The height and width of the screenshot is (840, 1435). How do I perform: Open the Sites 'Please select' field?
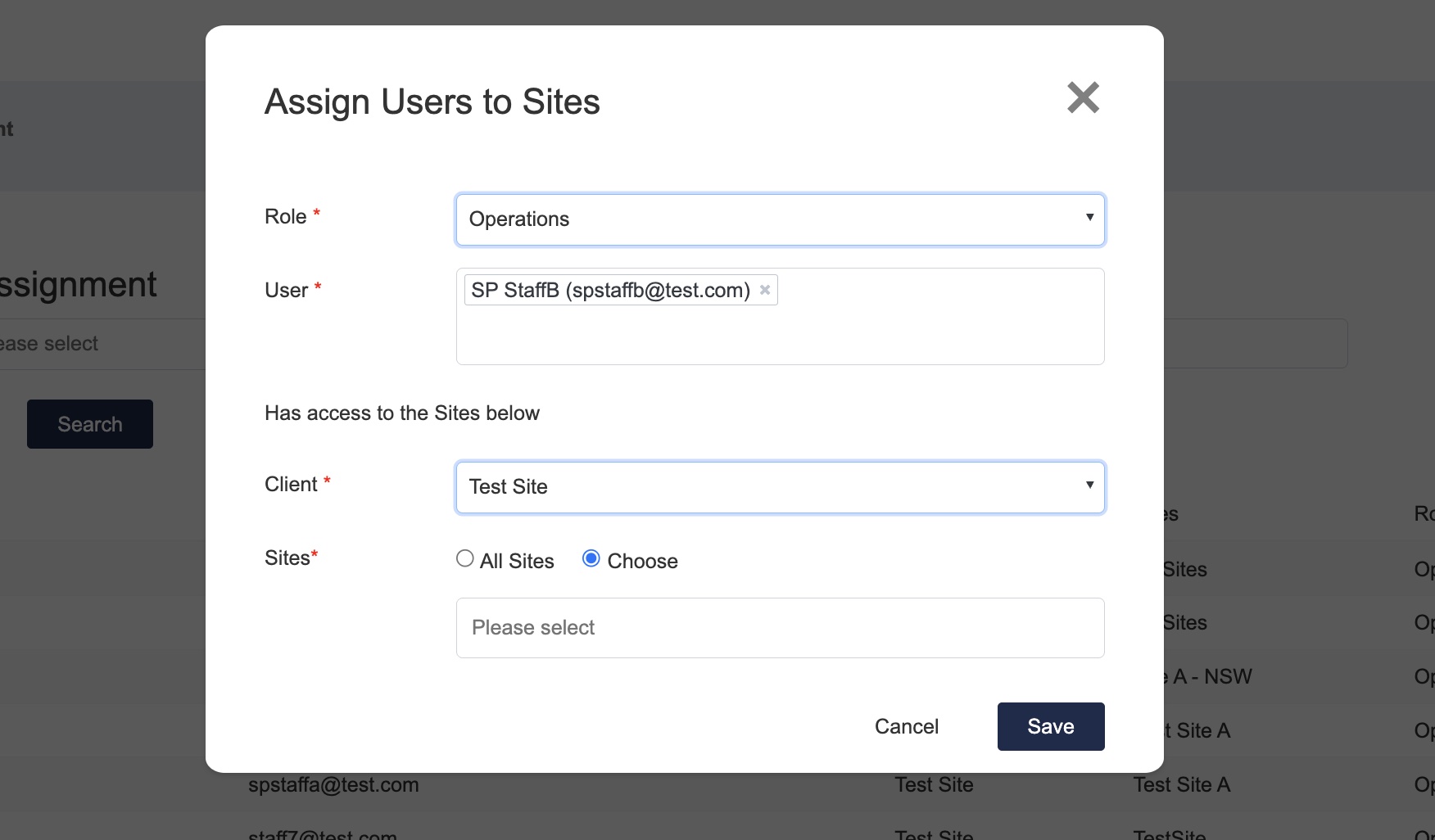[x=780, y=628]
